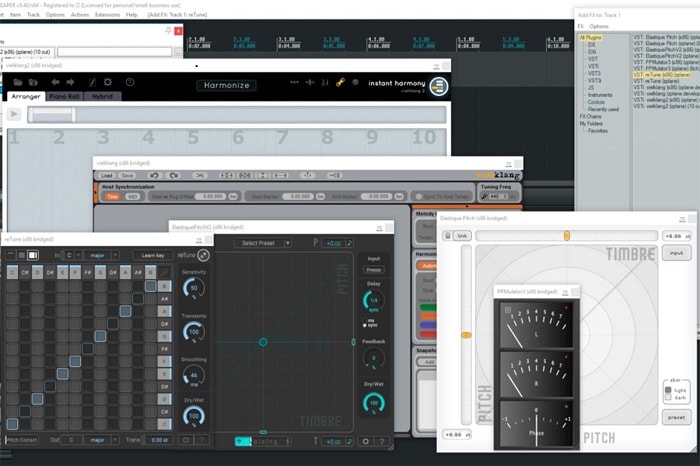Toggle the Pitch Correct switch in reTune

pyautogui.click(x=22, y=440)
